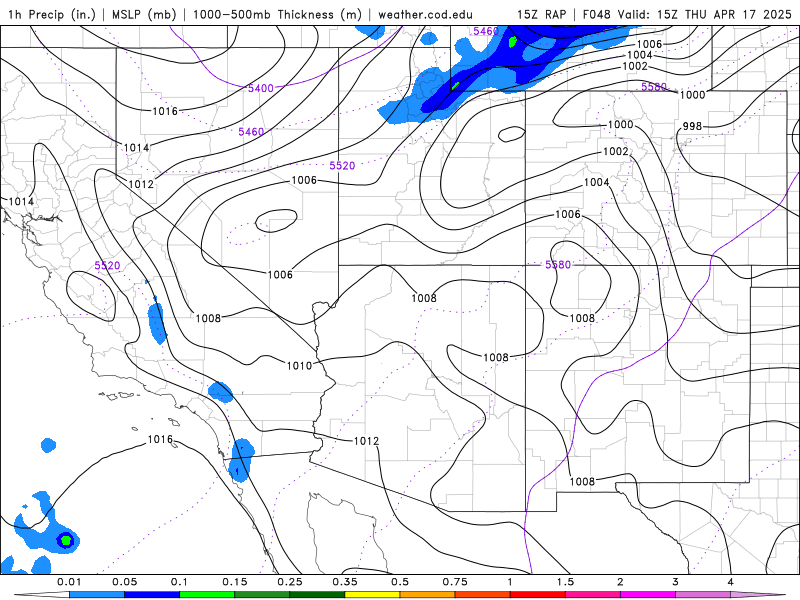Select the magenta 2–3 legend swatch
Screen dimensions: 800x600
(648, 595)
